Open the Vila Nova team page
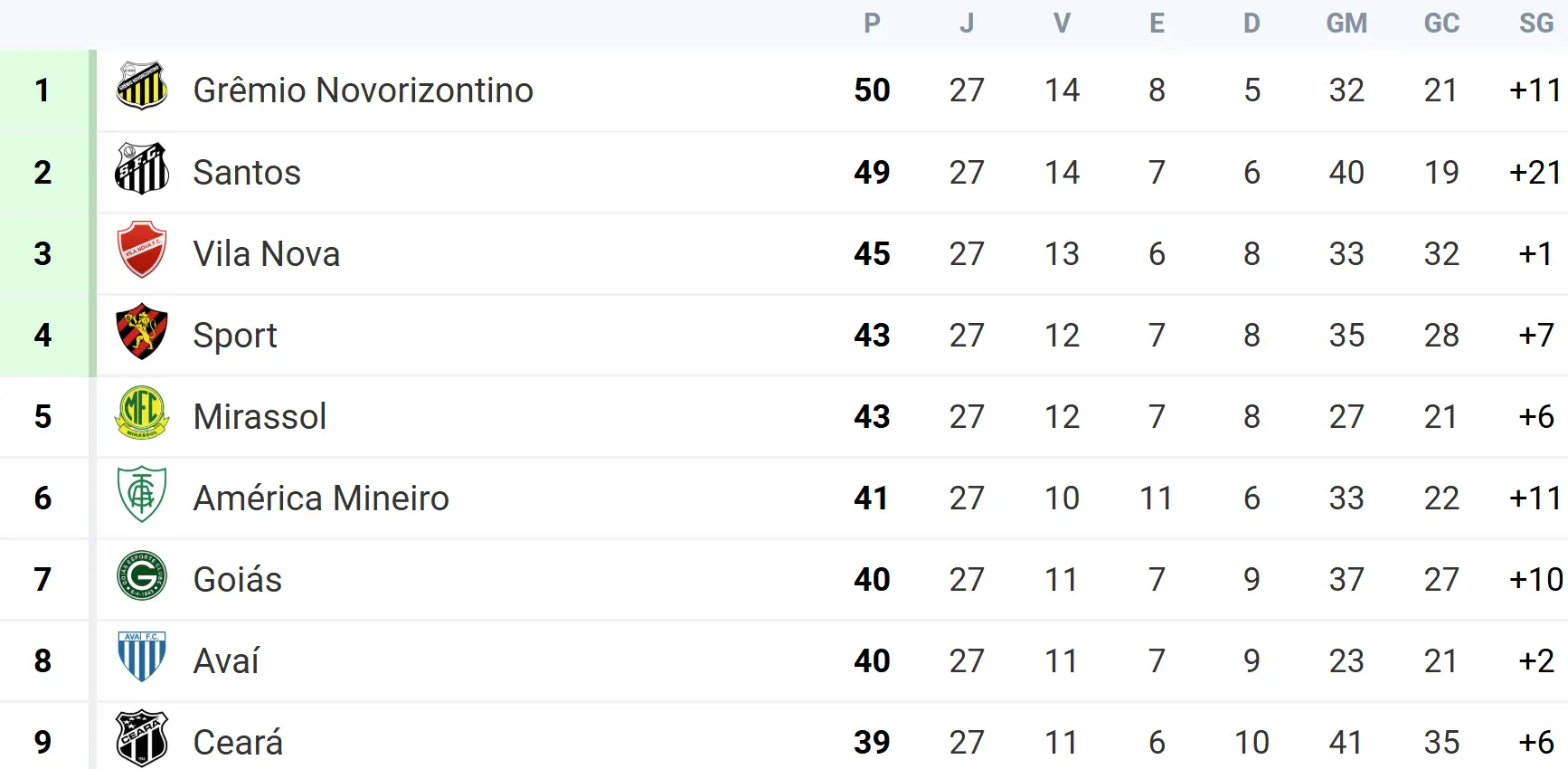The width and height of the screenshot is (1568, 769). [x=267, y=254]
